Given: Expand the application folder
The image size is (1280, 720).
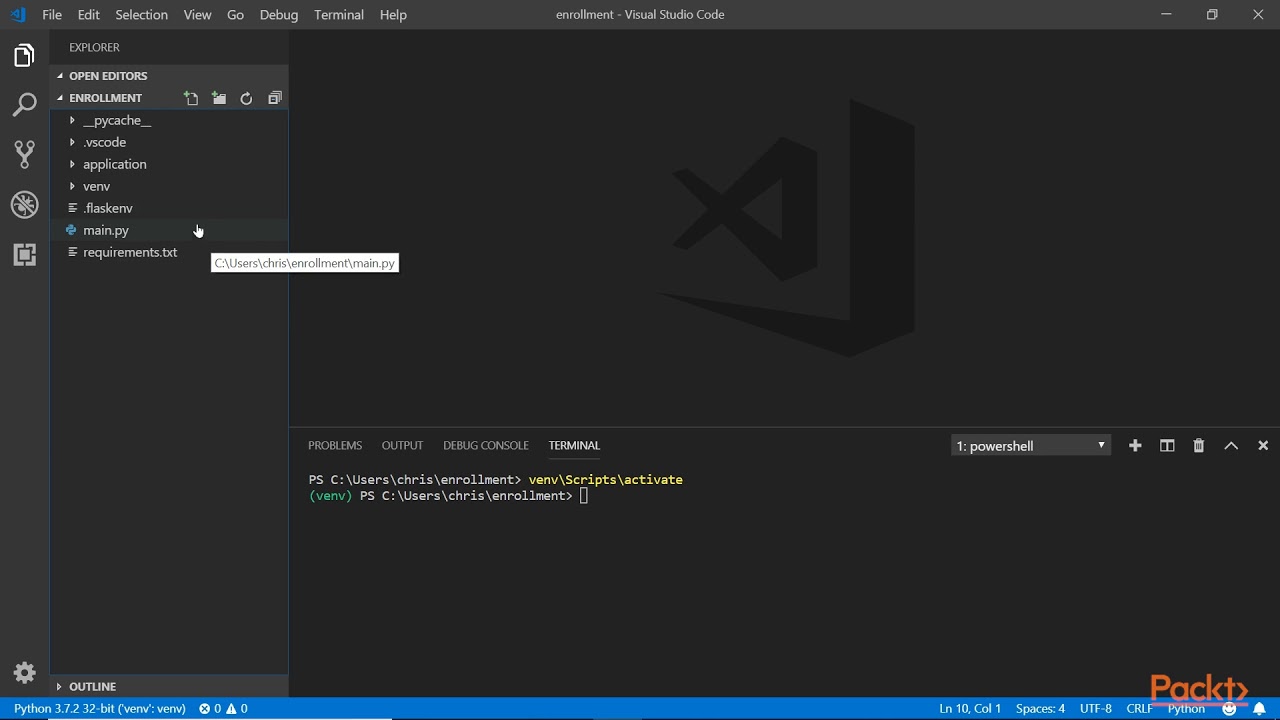Looking at the screenshot, I should pyautogui.click(x=114, y=164).
